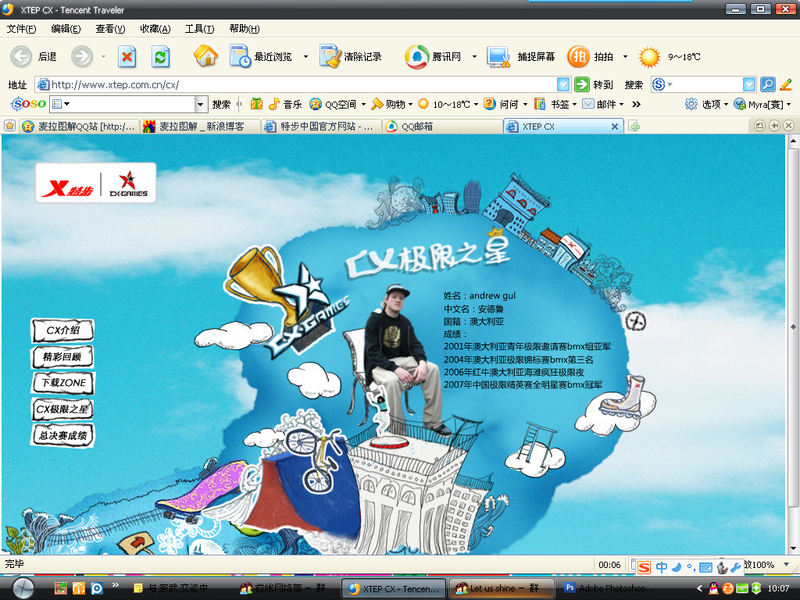Image resolution: width=800 pixels, height=600 pixels.
Task: Click the highlighter pencil icon
Action: click(786, 84)
